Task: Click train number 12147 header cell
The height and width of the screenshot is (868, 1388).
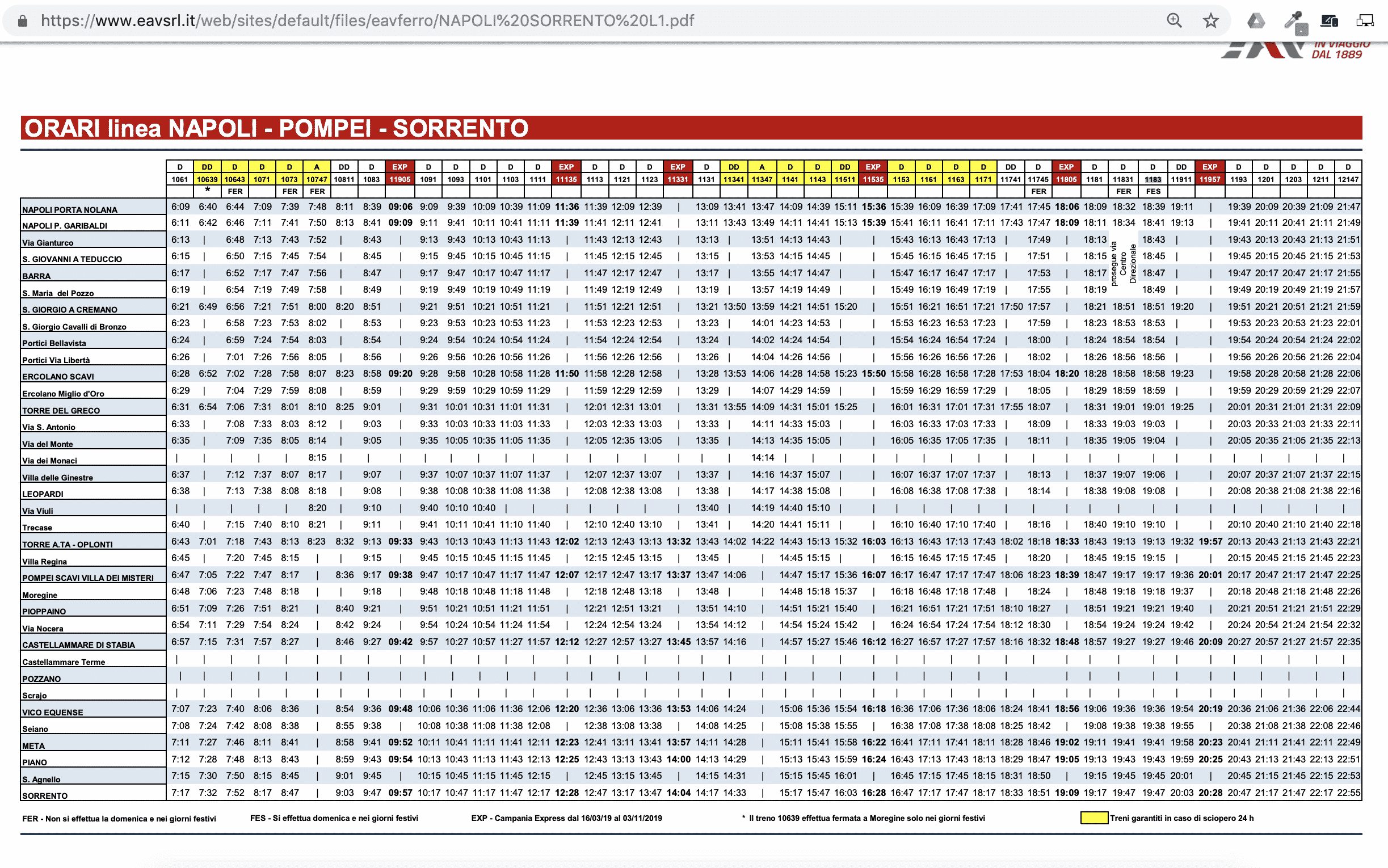Action: (x=1348, y=179)
